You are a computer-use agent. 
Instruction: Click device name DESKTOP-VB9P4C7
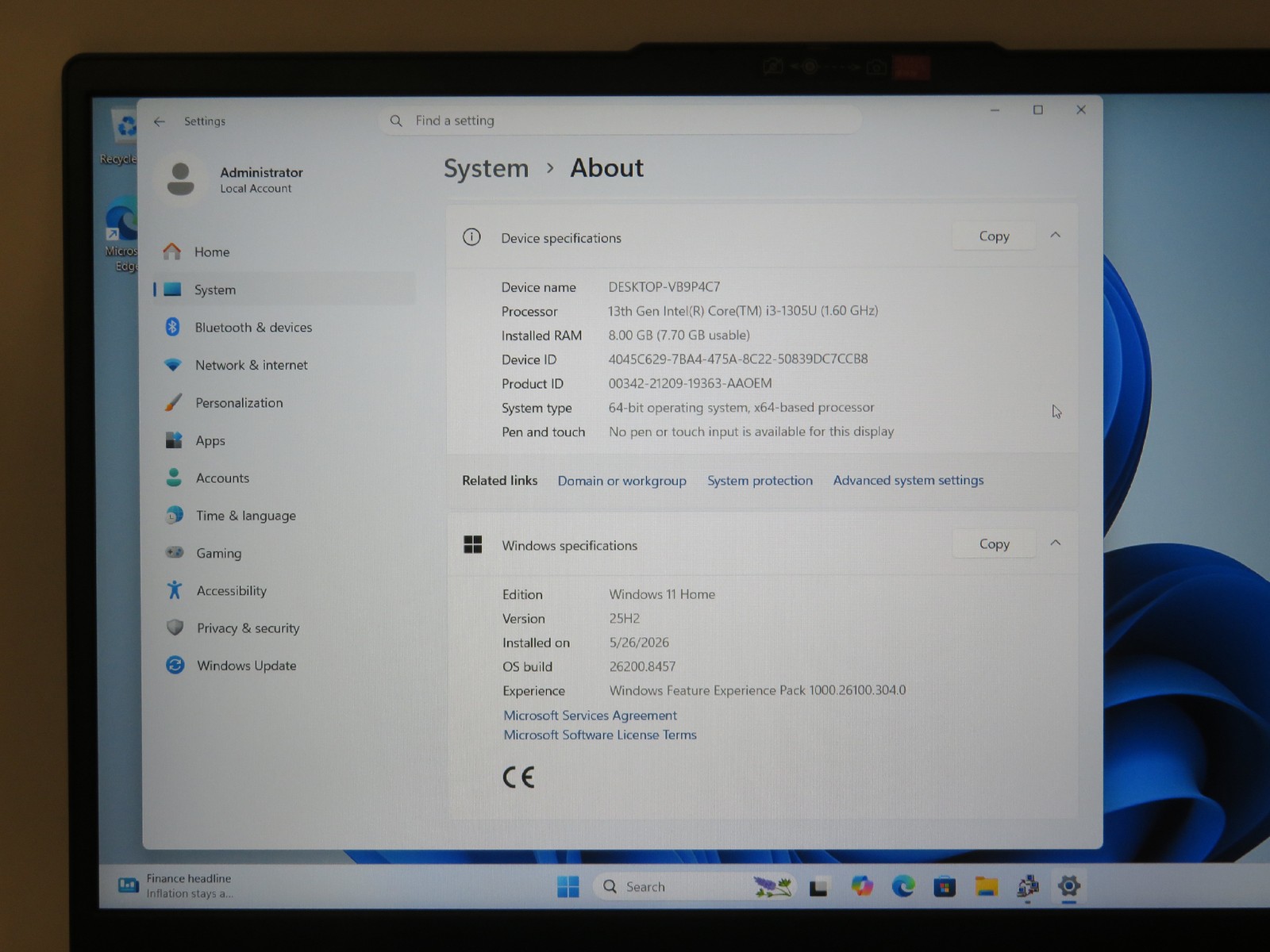point(664,286)
